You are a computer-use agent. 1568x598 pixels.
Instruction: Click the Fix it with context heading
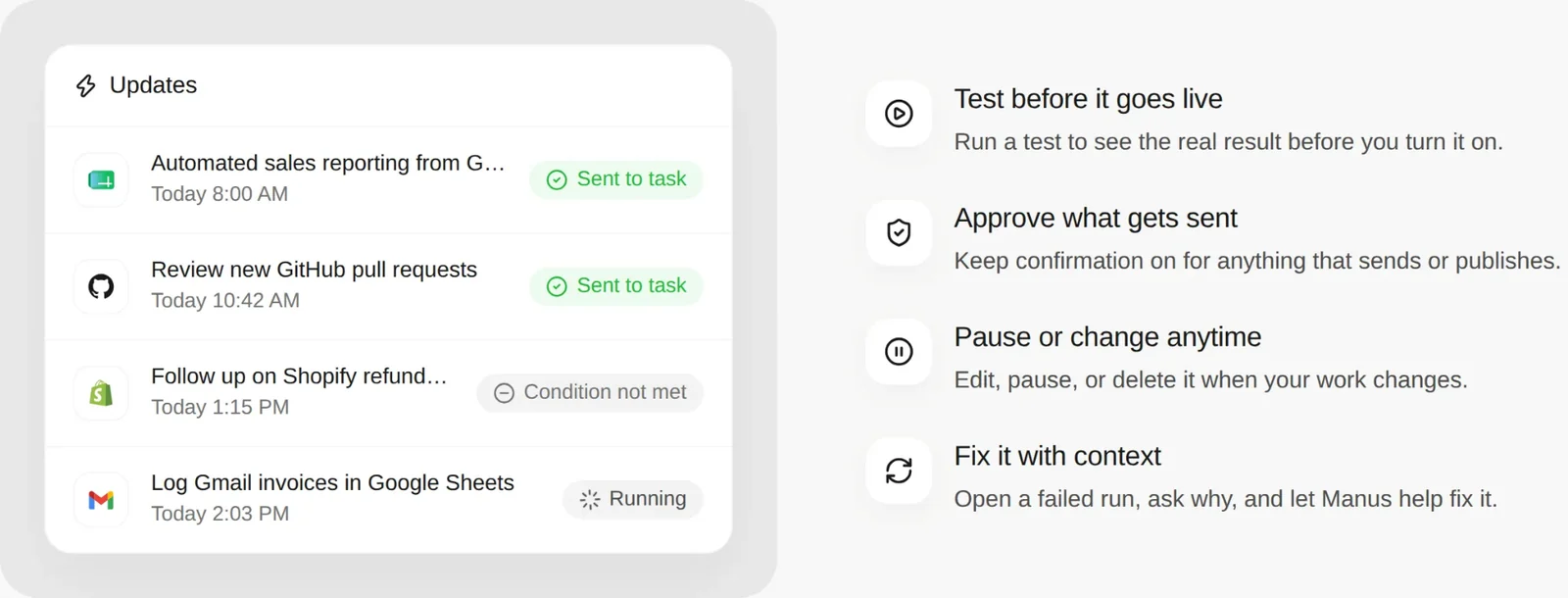pyautogui.click(x=1057, y=456)
